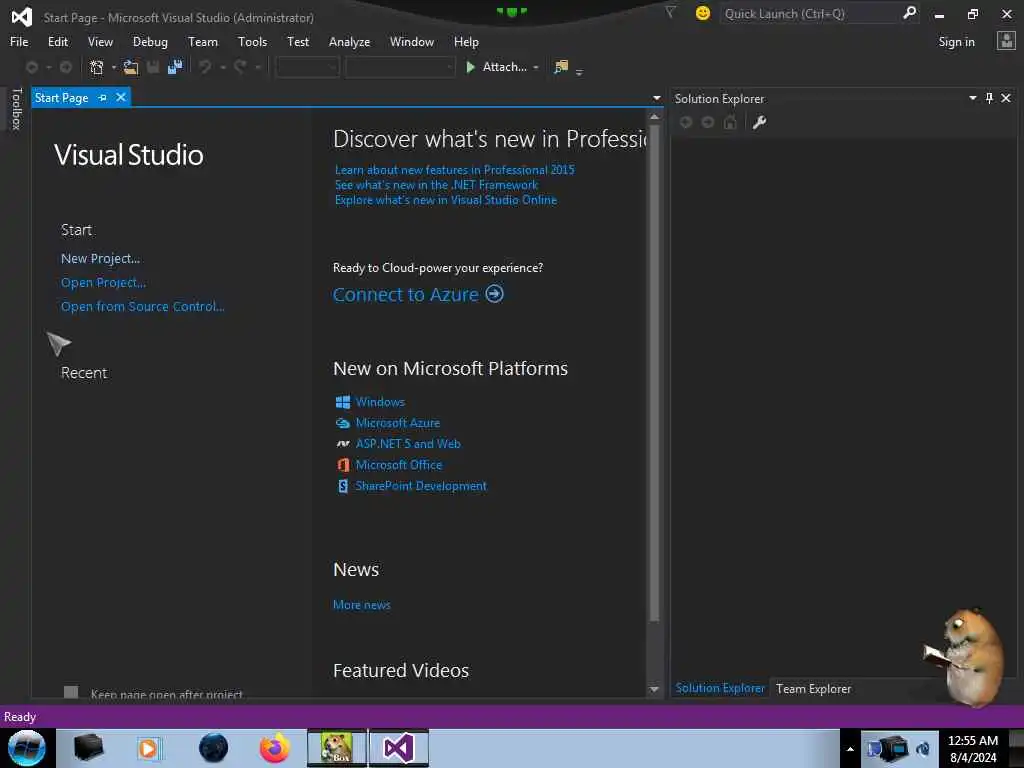
Task: Click the New Project toolbar icon
Action: click(97, 67)
